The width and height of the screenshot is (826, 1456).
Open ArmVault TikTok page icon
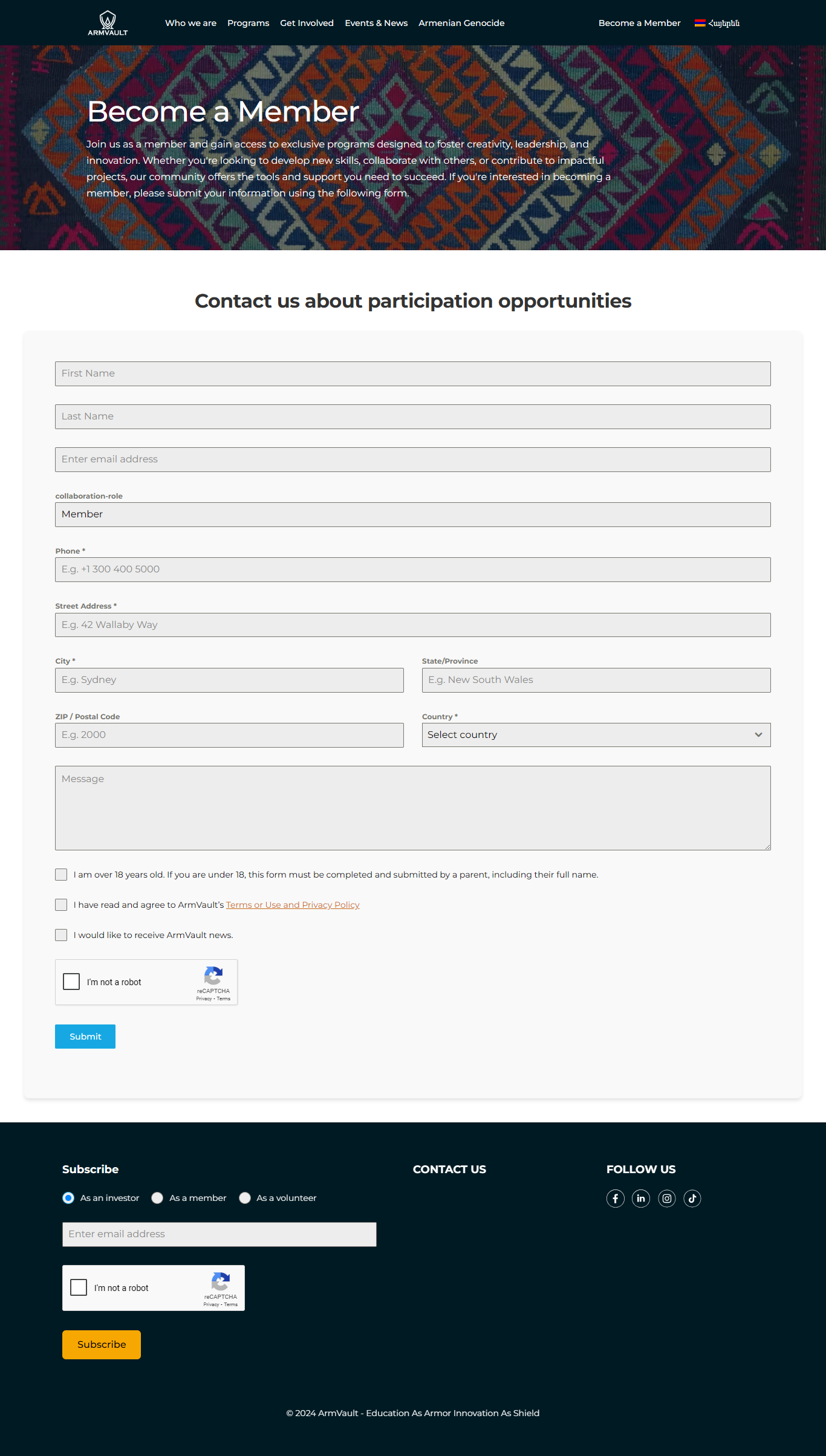click(692, 1199)
